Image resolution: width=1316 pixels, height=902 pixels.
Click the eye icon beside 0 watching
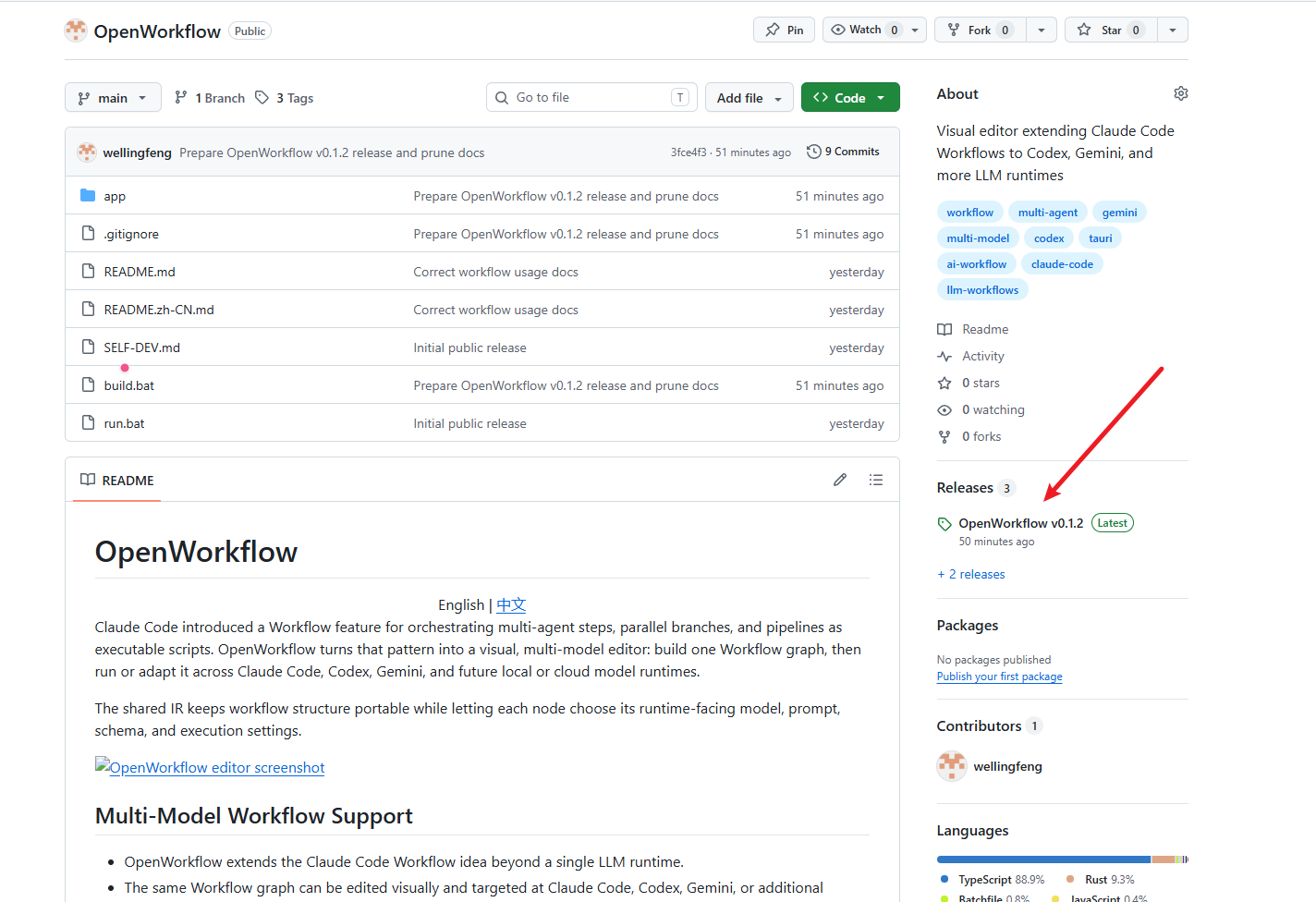point(944,409)
